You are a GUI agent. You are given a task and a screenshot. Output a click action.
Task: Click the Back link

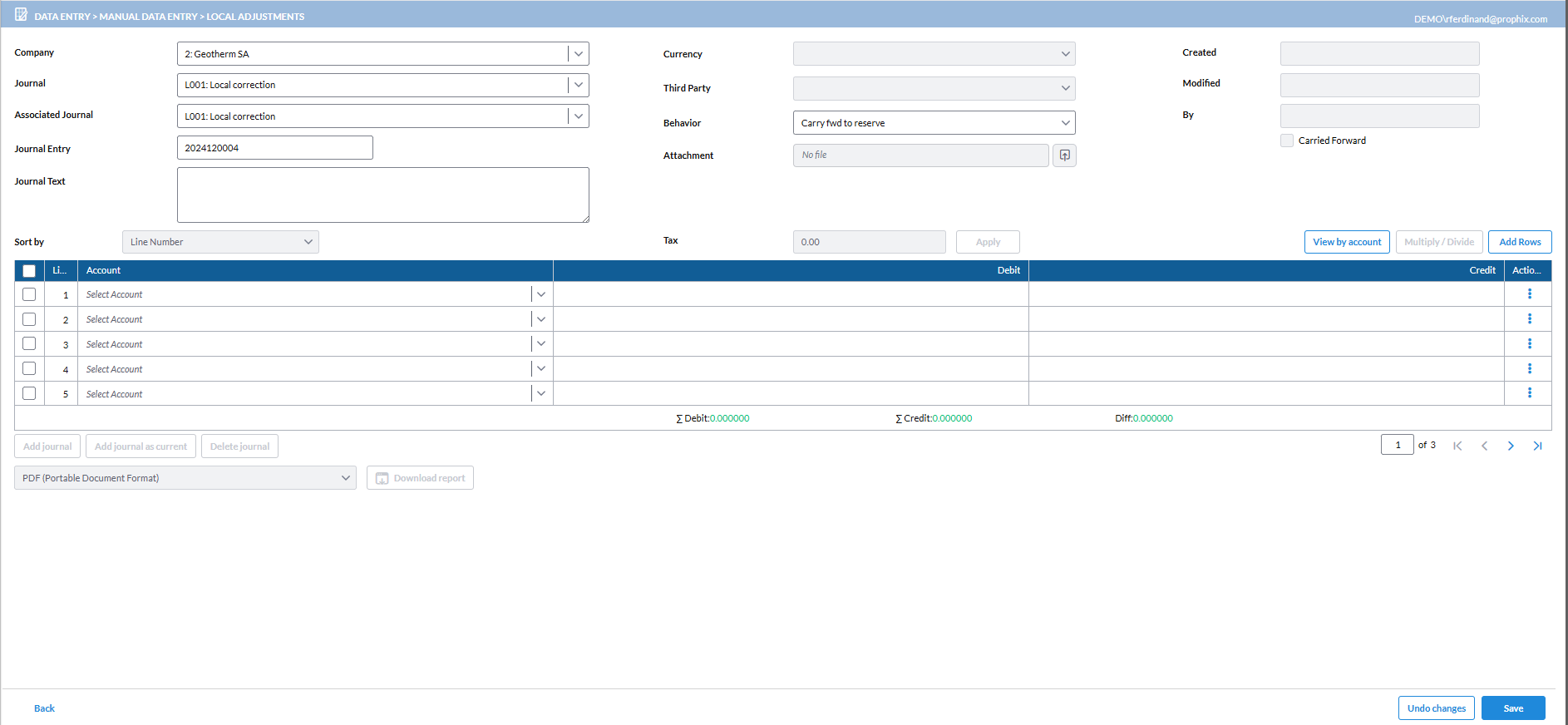tap(44, 708)
